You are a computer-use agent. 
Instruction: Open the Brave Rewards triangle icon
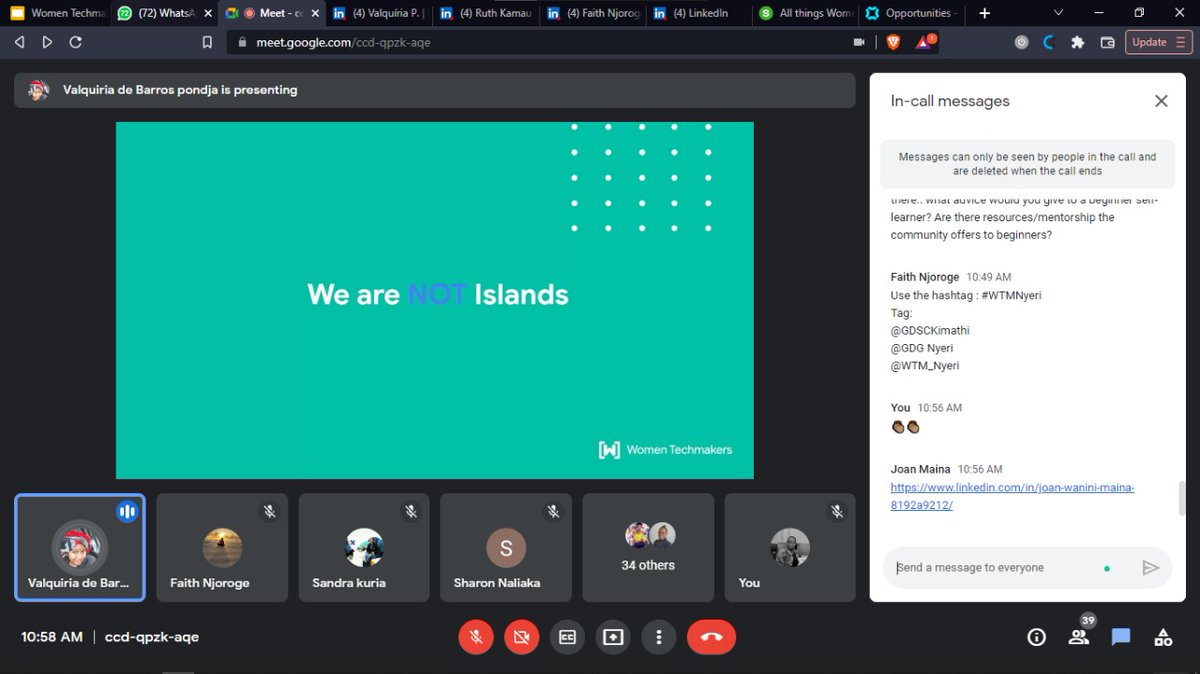click(x=926, y=42)
